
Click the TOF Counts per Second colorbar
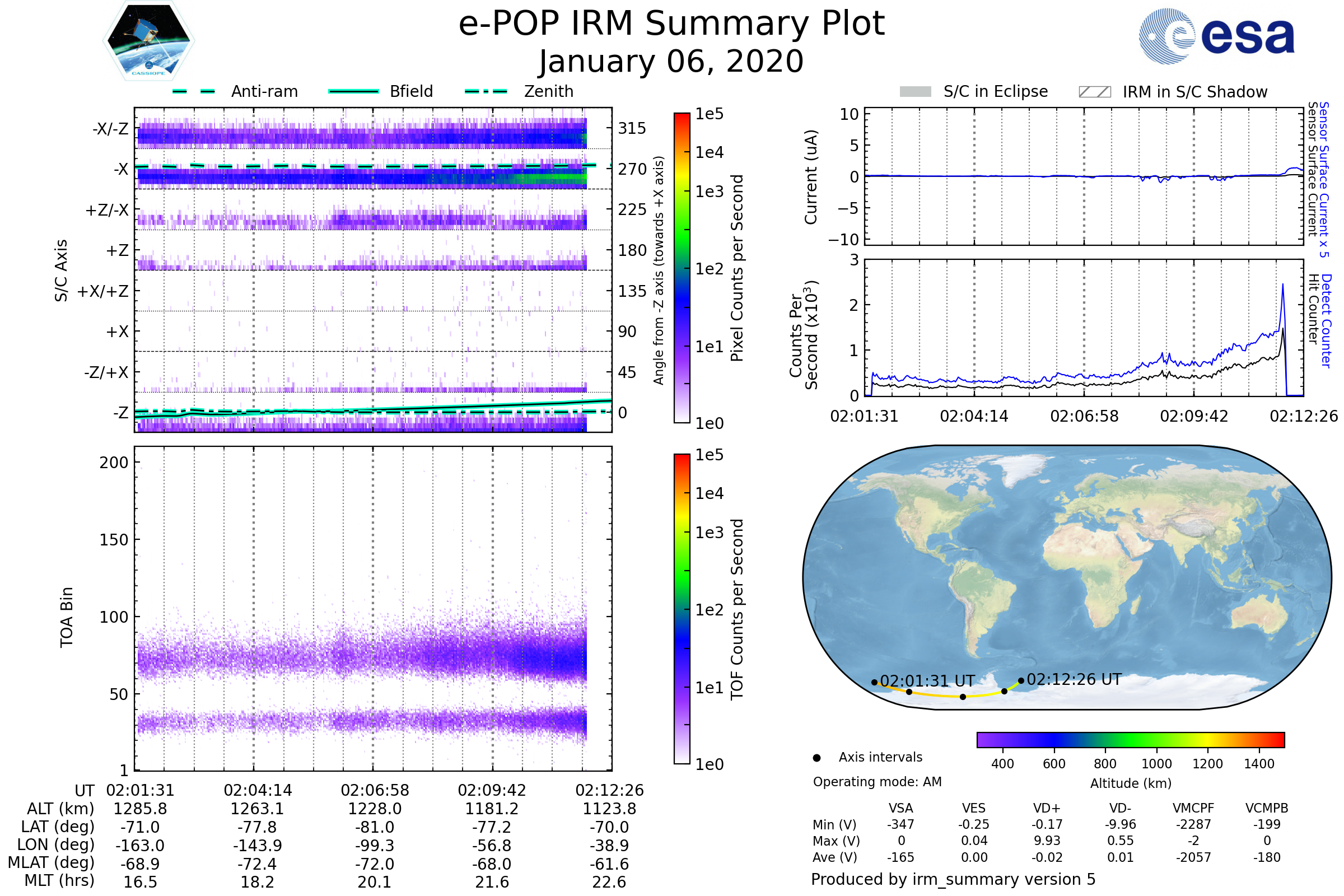click(x=682, y=609)
